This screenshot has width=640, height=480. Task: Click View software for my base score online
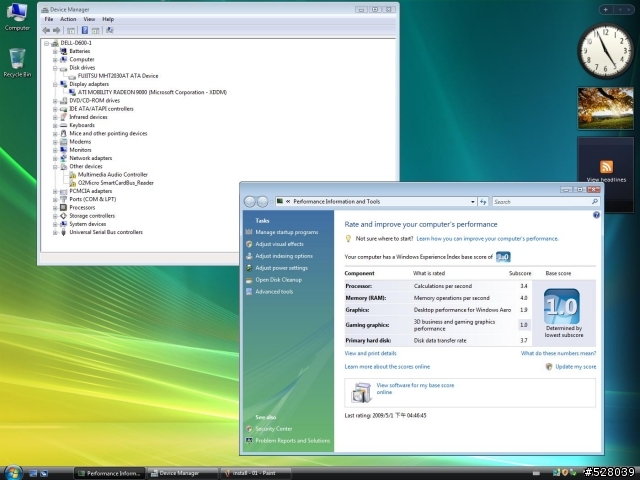tap(415, 389)
